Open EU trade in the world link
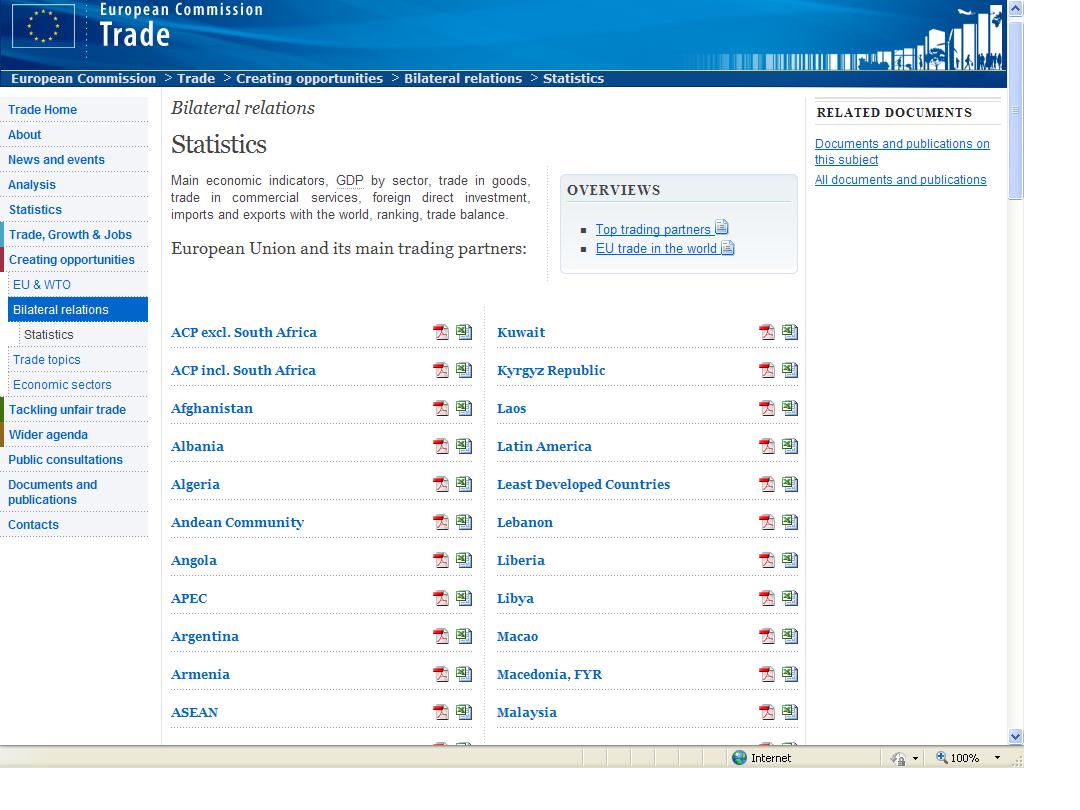 (x=656, y=249)
